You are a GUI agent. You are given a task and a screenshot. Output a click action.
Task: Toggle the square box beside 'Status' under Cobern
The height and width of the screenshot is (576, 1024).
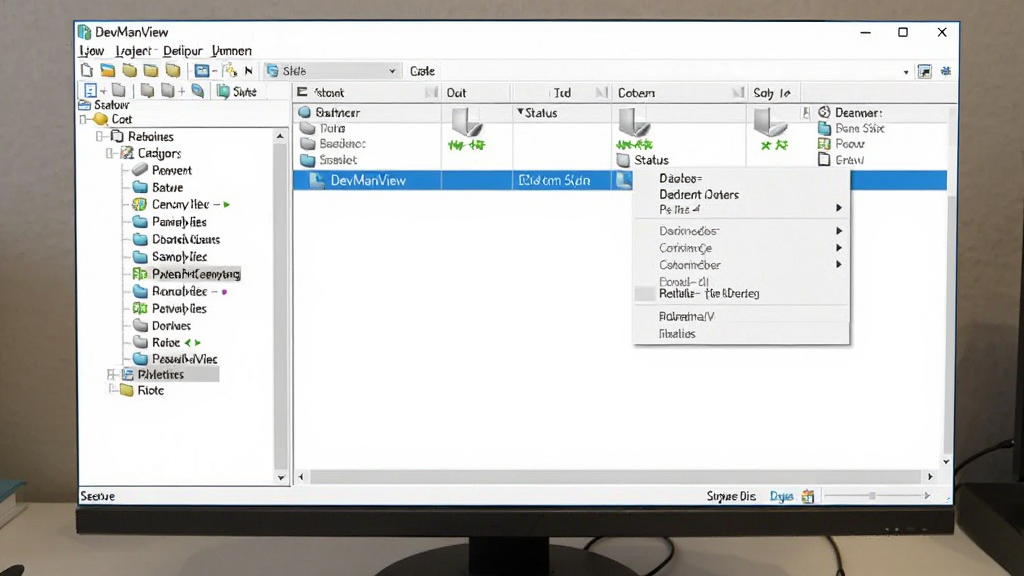624,160
